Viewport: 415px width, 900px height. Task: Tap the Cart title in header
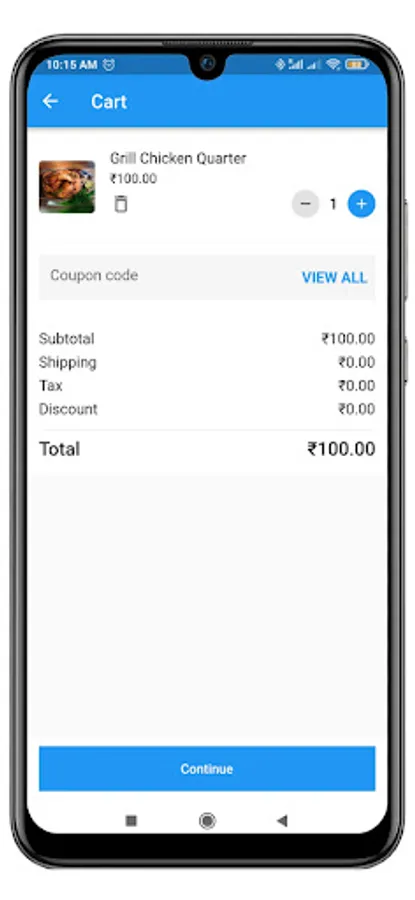point(109,102)
